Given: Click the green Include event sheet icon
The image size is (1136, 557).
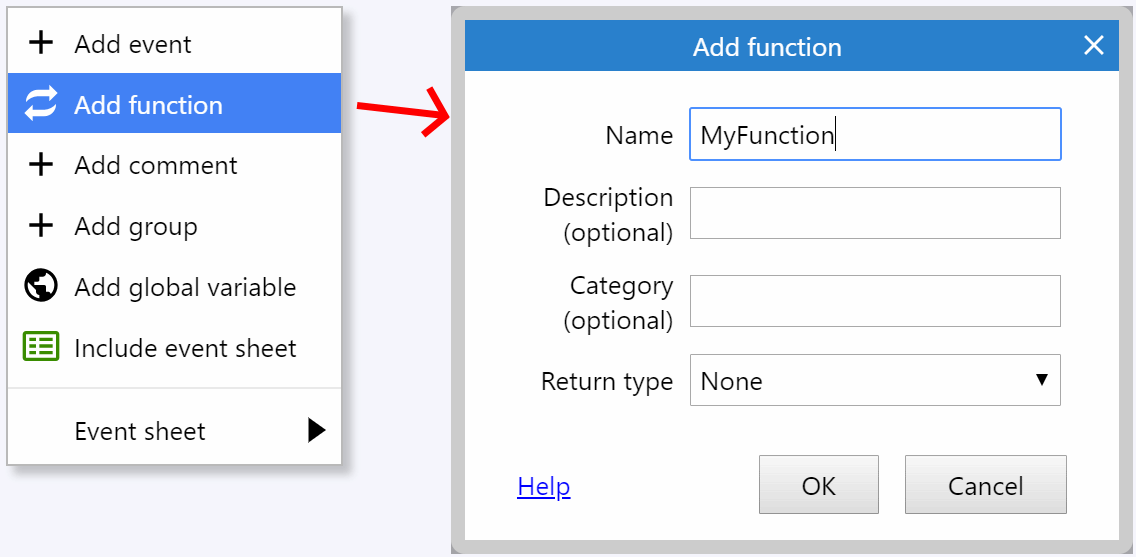Looking at the screenshot, I should coord(41,347).
